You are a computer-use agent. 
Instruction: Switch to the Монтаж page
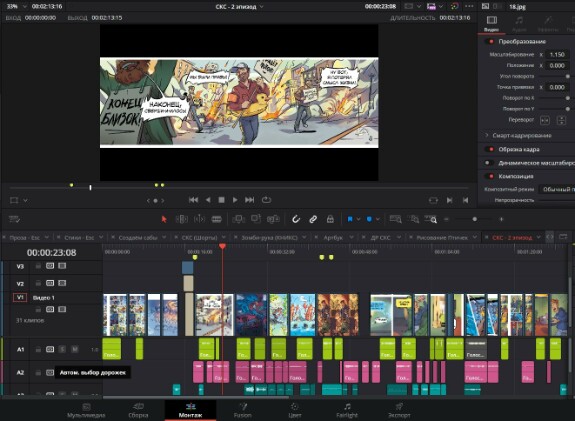tap(190, 410)
